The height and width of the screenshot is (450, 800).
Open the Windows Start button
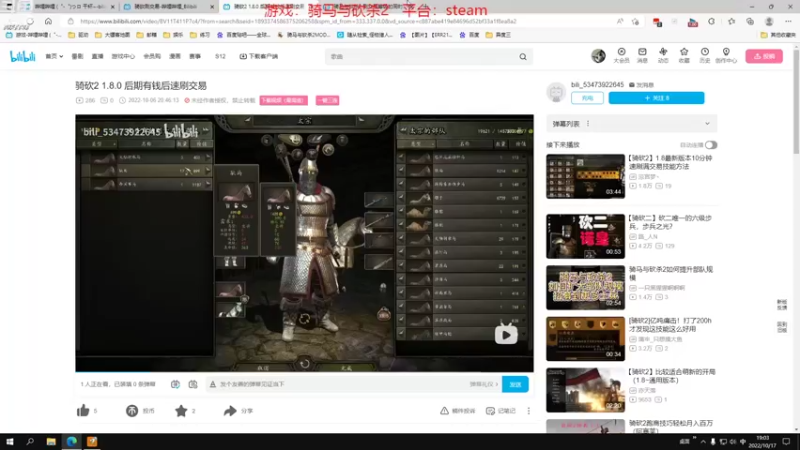[x=9, y=441]
